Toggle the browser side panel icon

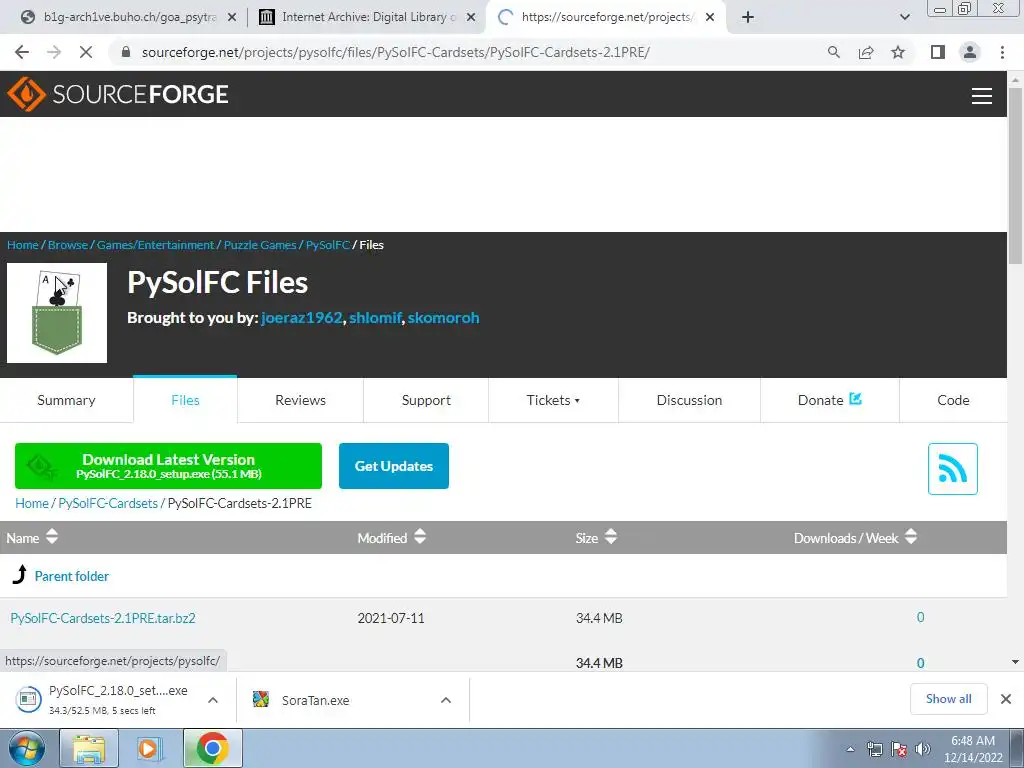[938, 52]
